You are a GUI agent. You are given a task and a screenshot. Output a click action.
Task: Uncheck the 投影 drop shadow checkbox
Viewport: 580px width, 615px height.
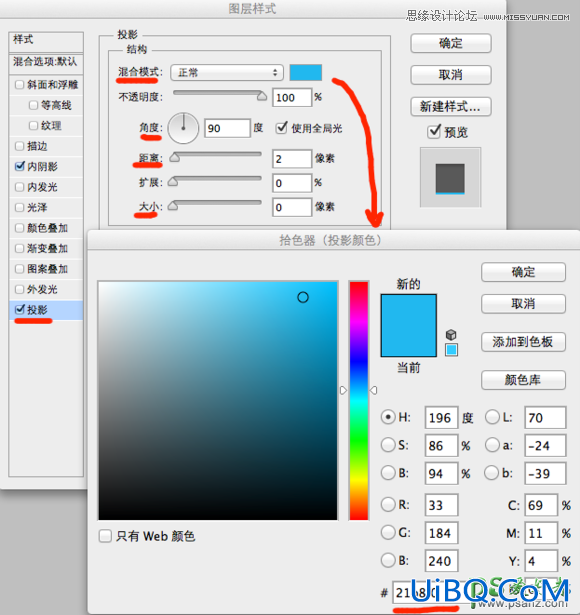pos(19,309)
